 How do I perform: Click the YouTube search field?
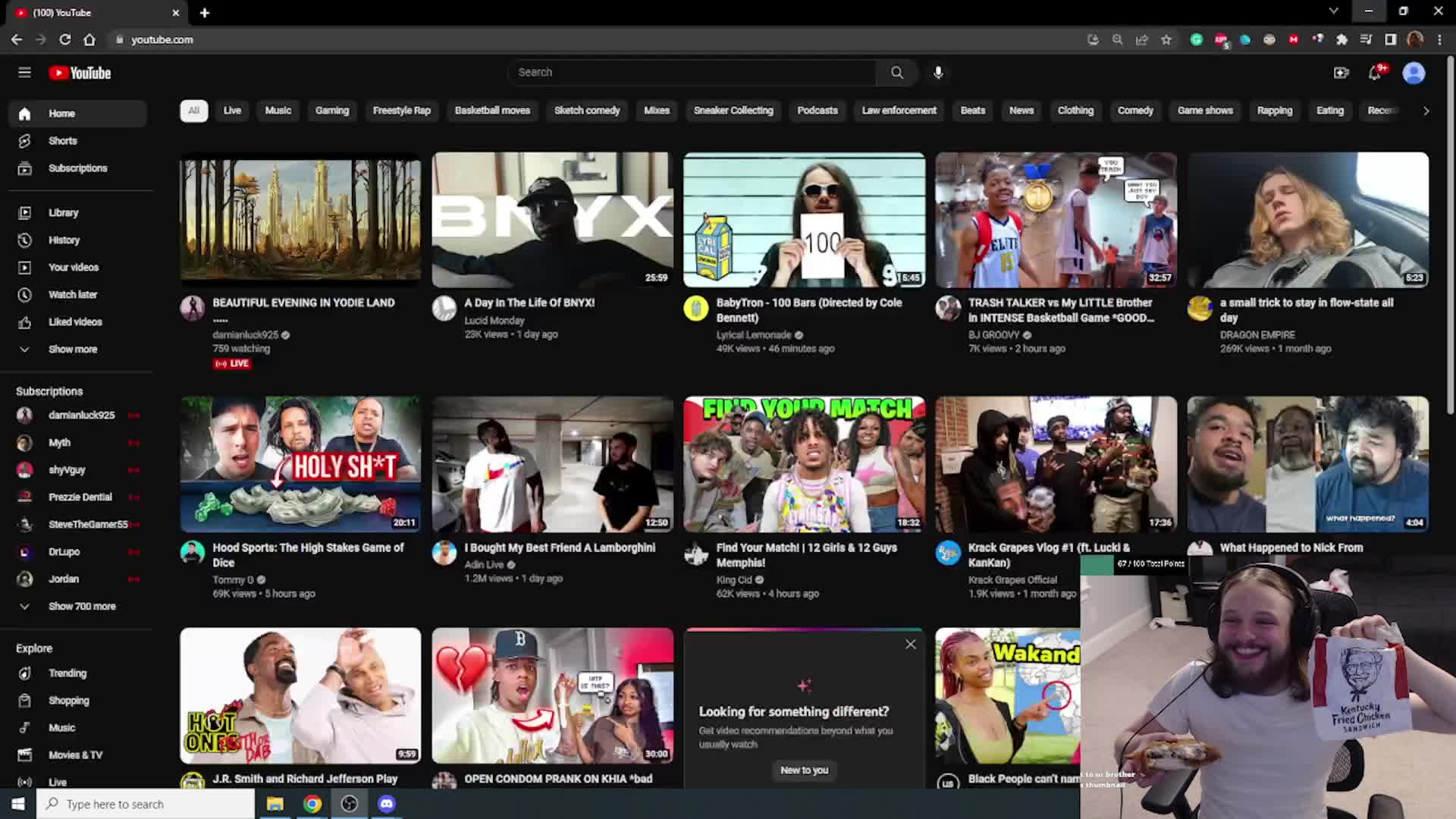click(692, 73)
